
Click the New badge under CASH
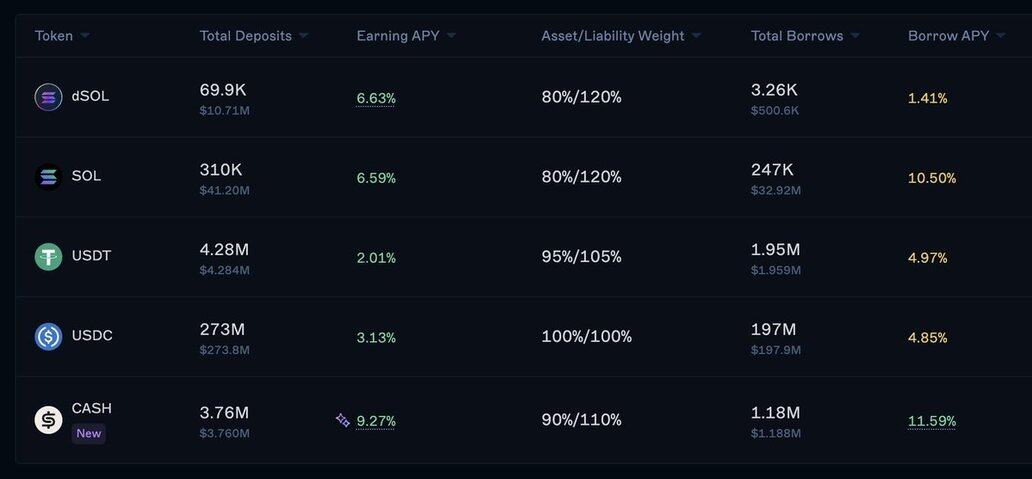(x=88, y=433)
